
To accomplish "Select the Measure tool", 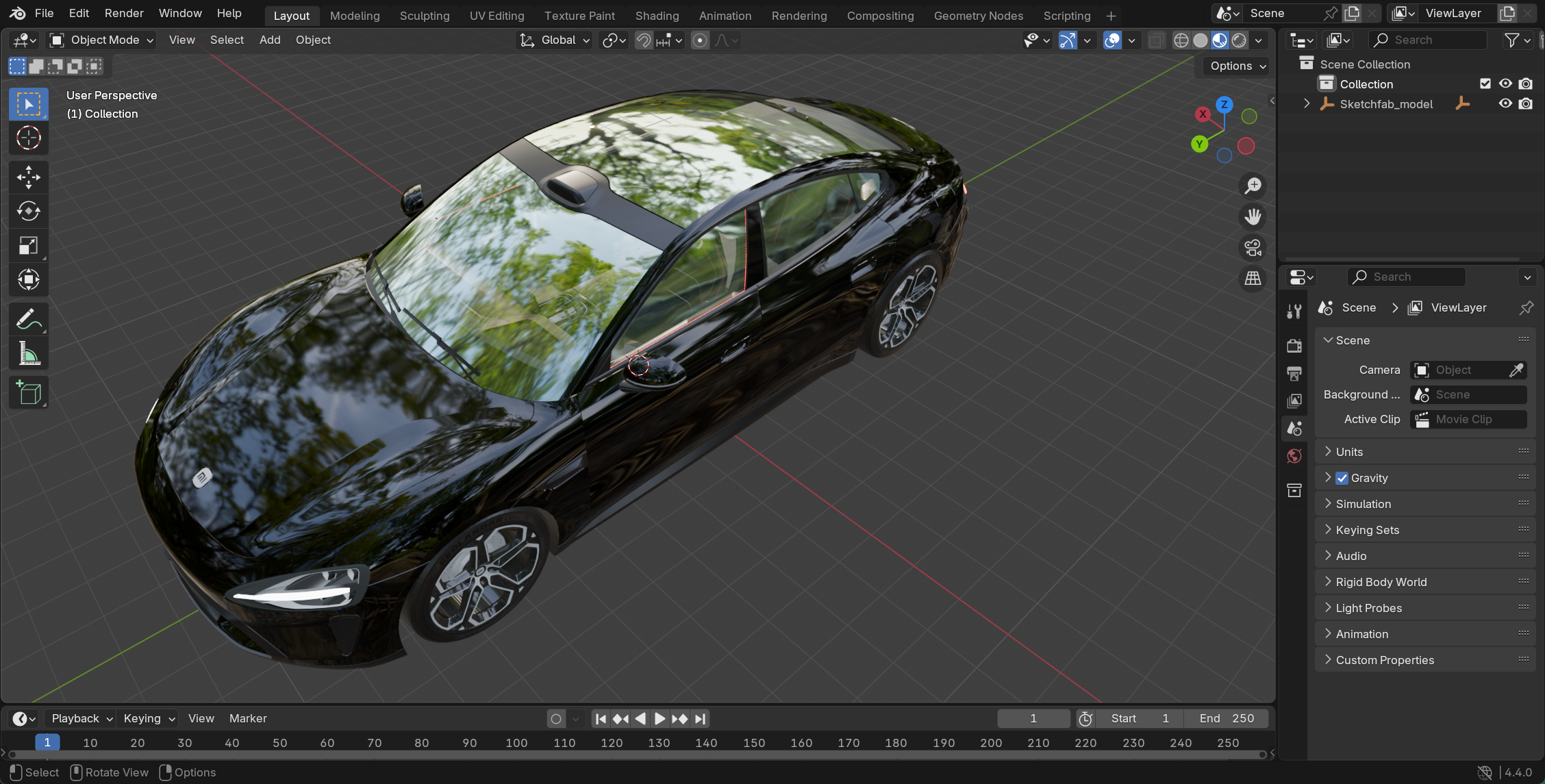I will (x=28, y=354).
